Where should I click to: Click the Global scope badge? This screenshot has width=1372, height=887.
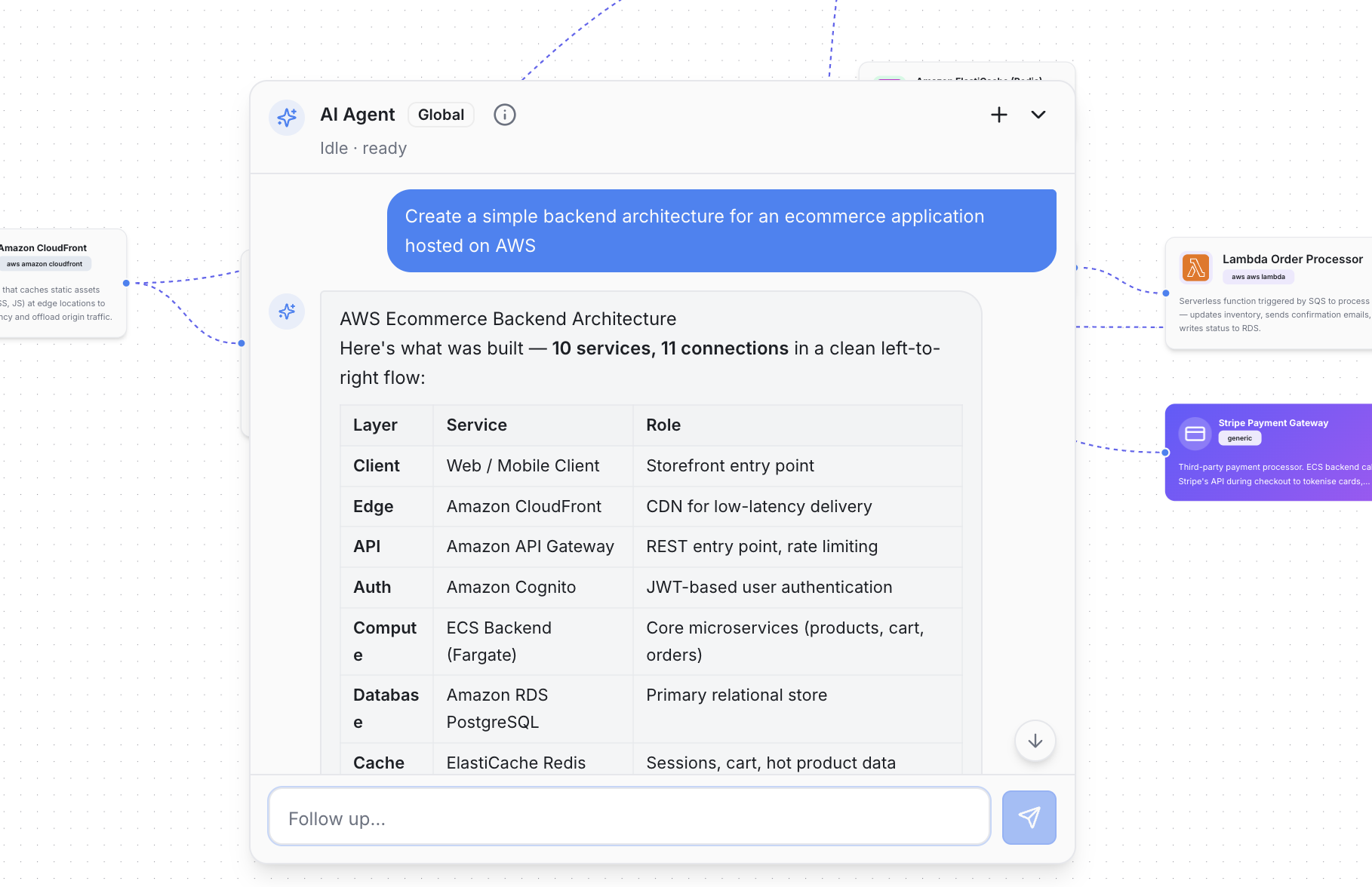[x=441, y=115]
